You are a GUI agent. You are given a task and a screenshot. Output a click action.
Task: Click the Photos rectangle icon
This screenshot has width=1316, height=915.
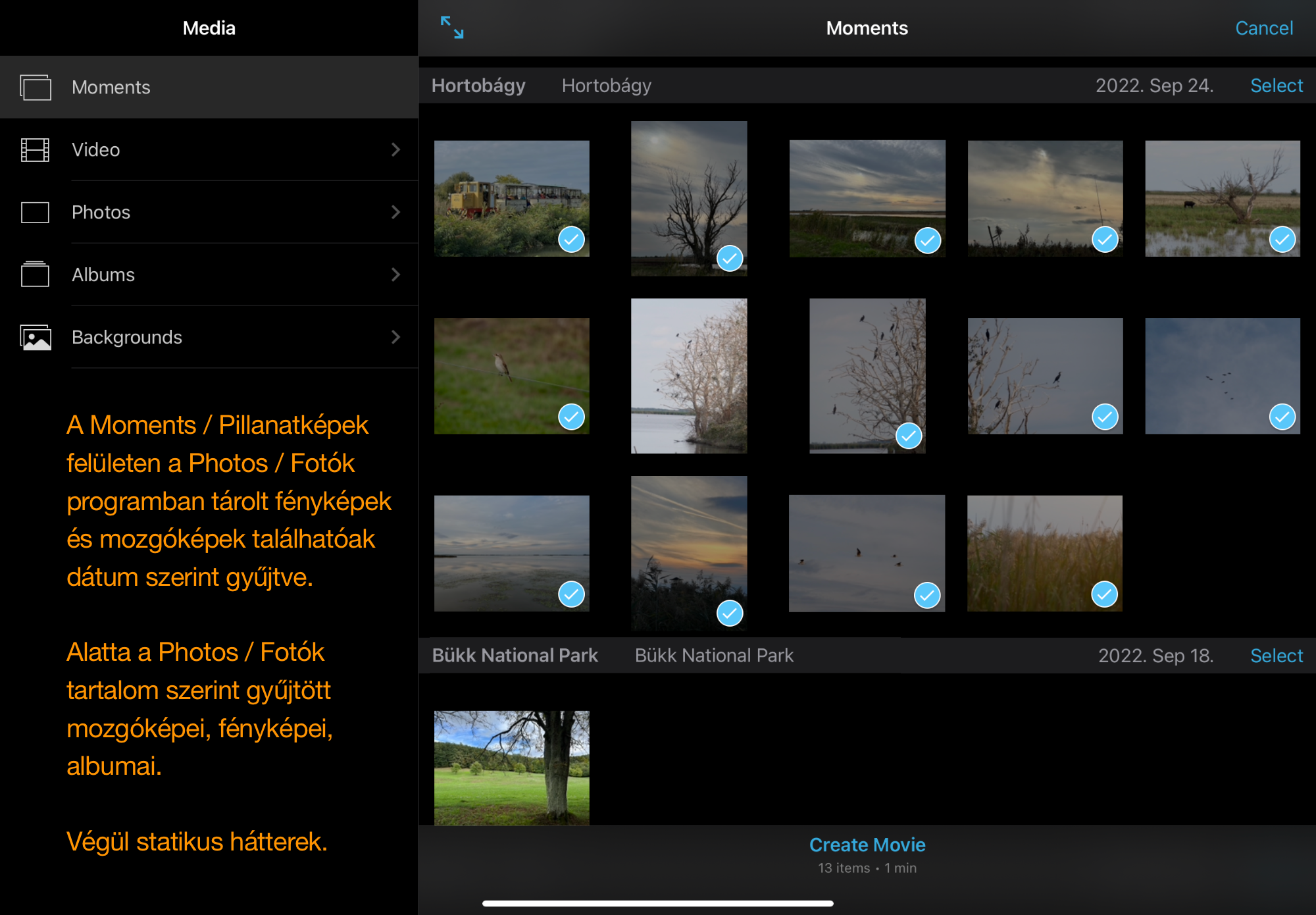[x=36, y=213]
